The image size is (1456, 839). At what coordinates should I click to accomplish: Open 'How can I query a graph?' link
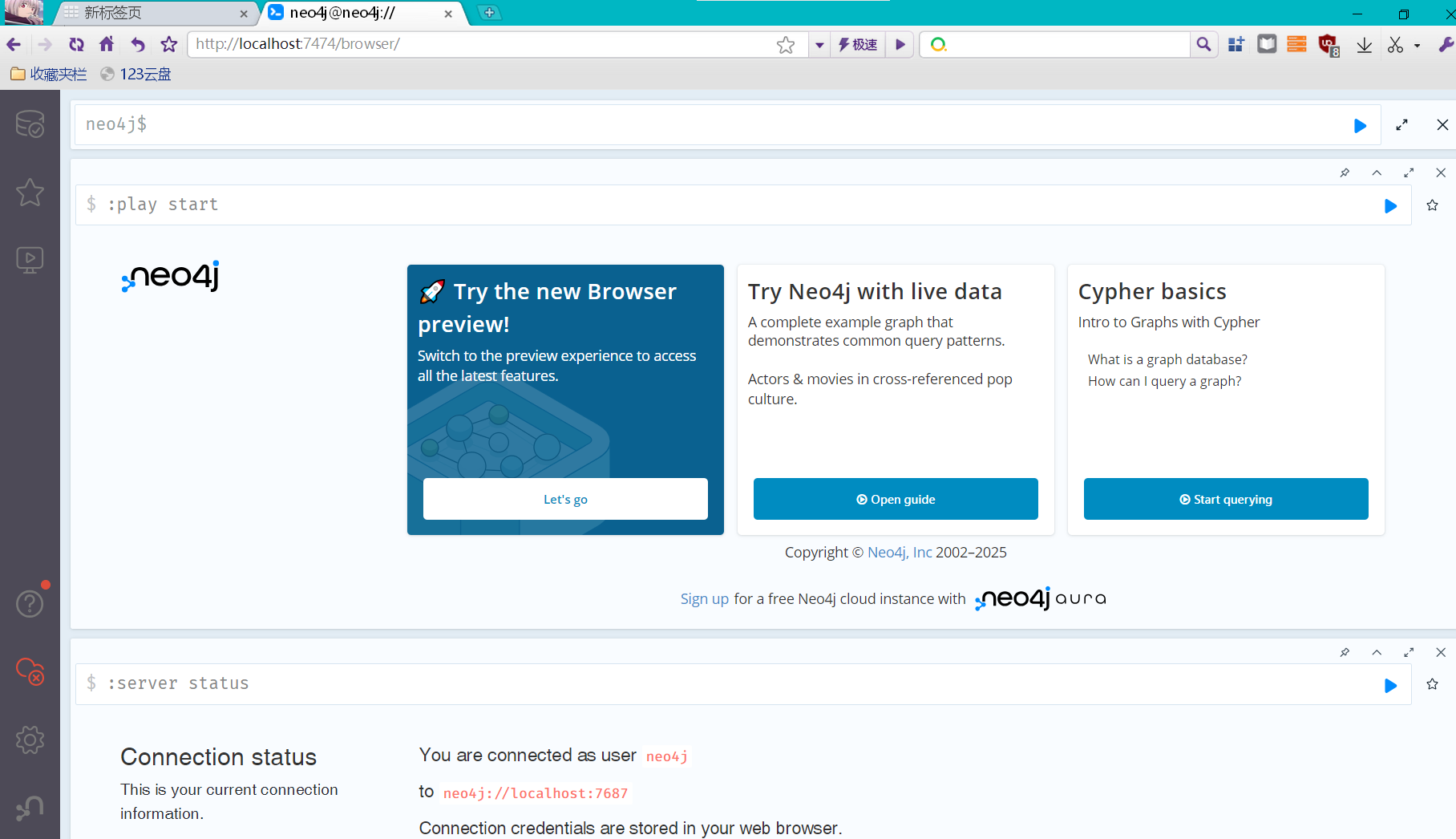(x=1164, y=381)
